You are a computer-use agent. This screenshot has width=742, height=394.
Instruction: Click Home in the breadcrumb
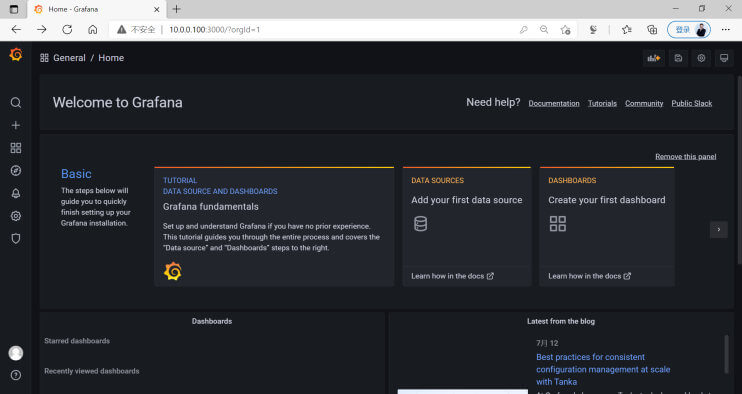pyautogui.click(x=111, y=58)
